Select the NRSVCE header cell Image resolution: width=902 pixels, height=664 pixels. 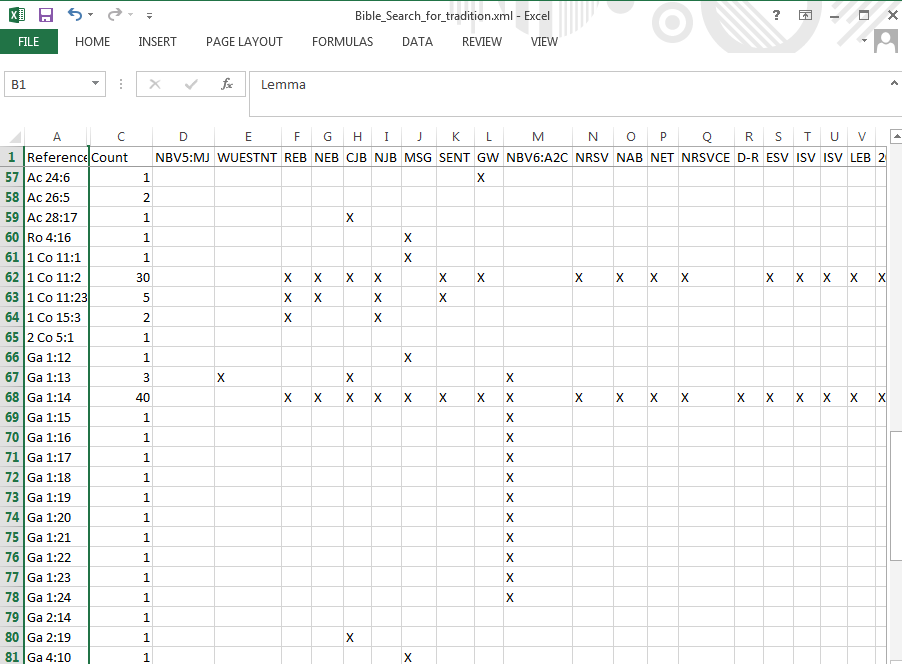(x=706, y=157)
